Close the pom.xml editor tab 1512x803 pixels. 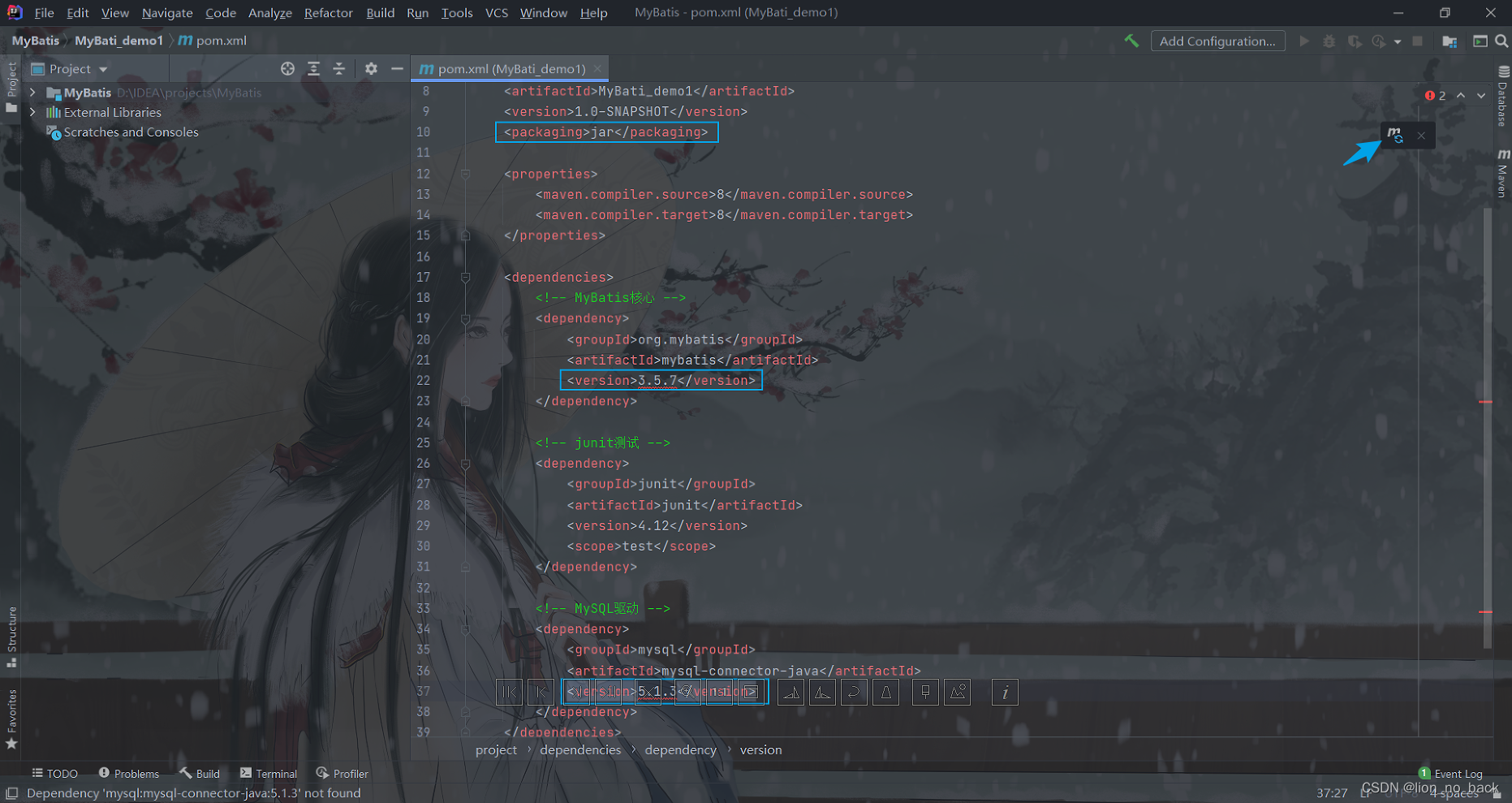pos(597,69)
